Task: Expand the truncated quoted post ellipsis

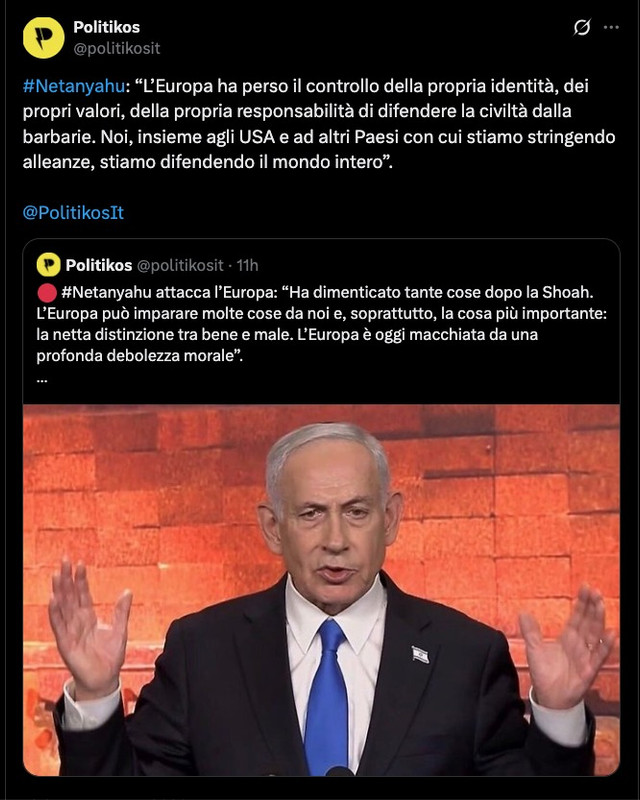Action: [42, 379]
